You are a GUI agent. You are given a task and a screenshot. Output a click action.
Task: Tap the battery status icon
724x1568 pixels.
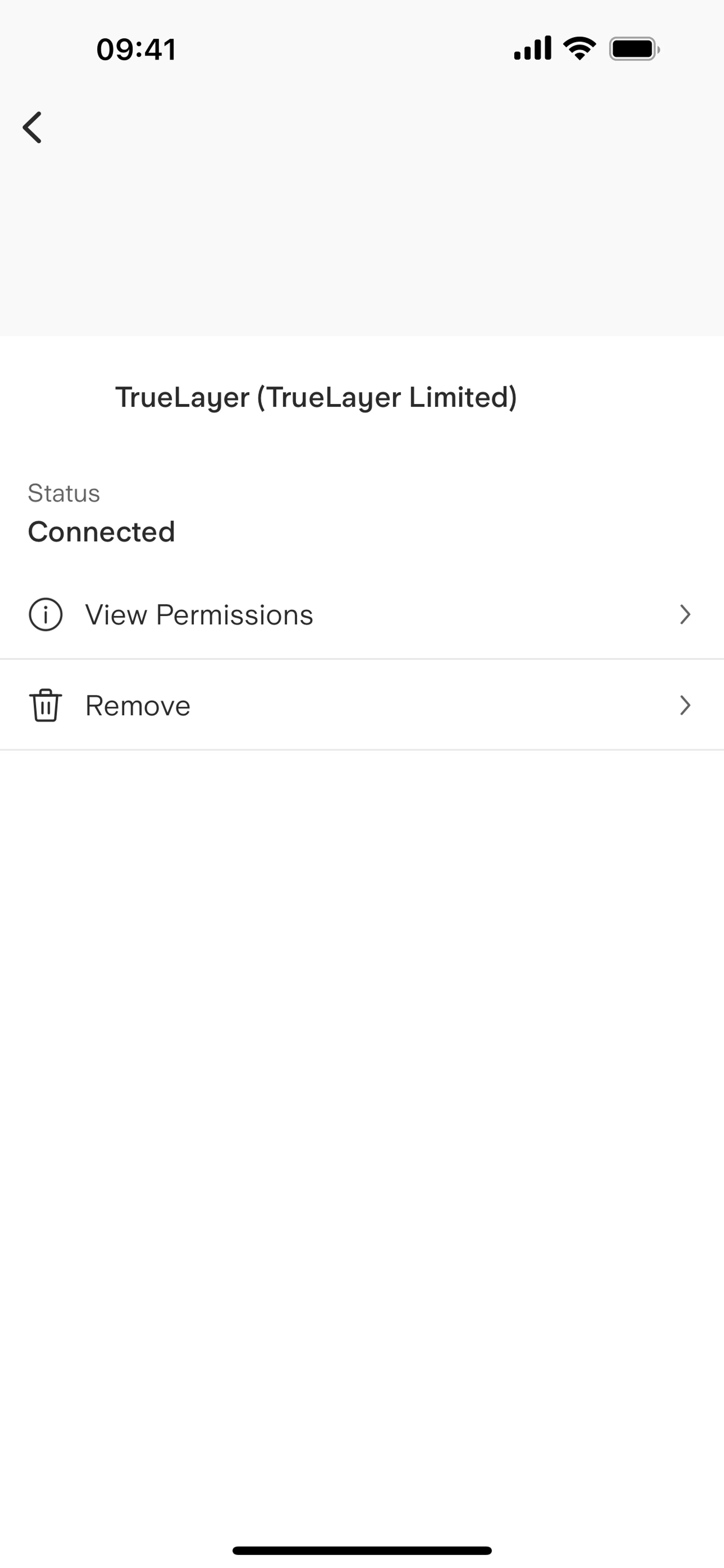[634, 49]
